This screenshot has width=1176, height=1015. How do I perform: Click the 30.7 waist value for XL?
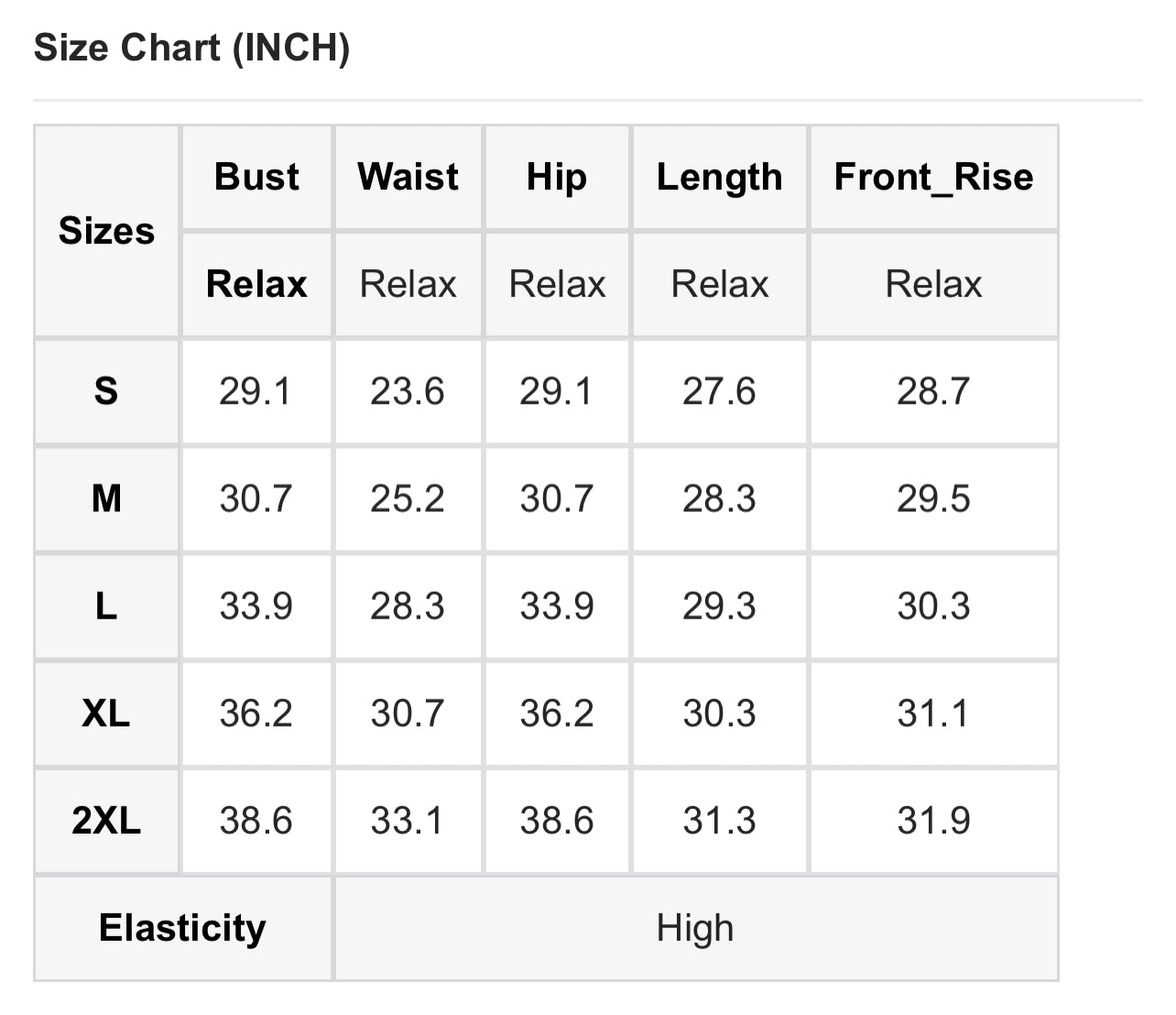point(408,714)
